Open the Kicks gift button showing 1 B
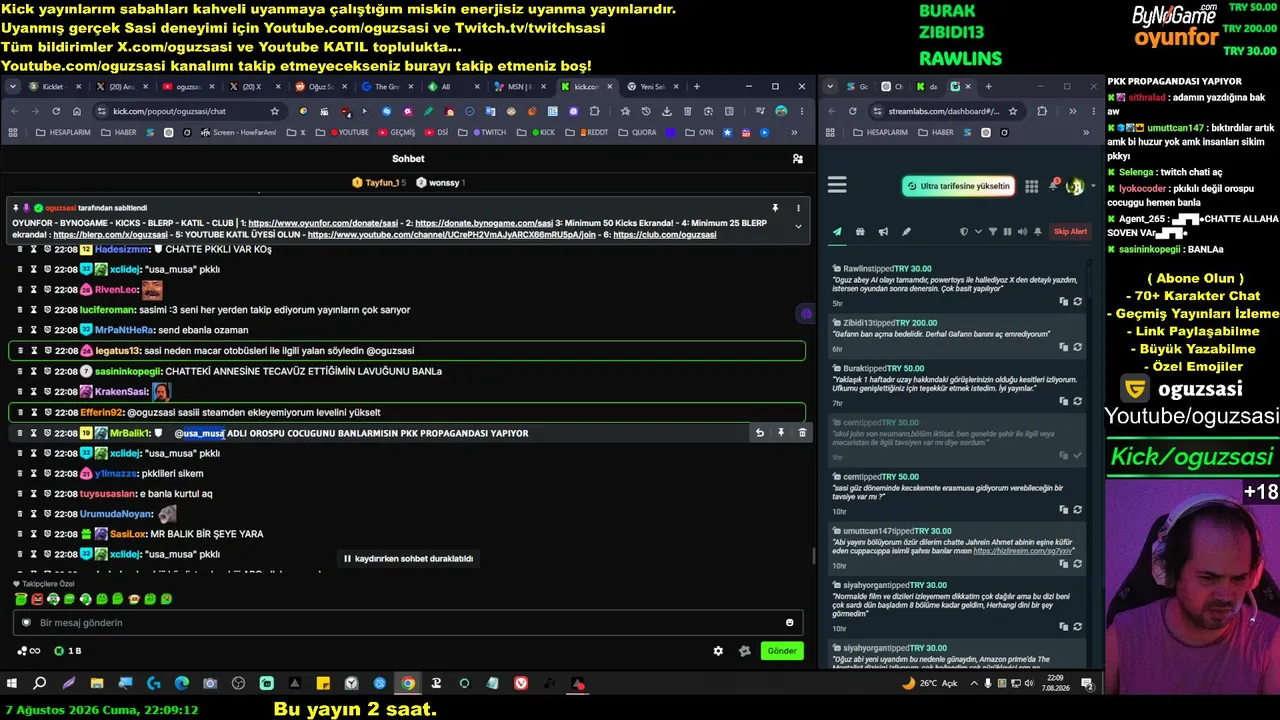 tap(68, 651)
